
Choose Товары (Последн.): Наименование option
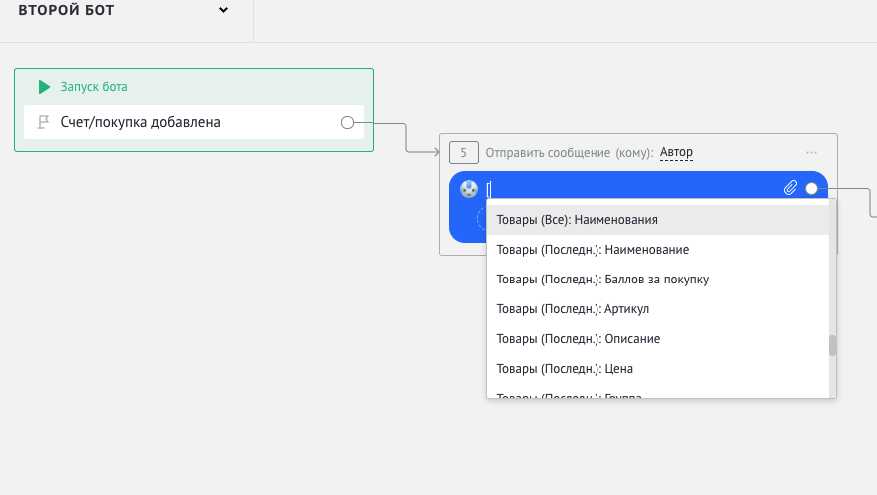[658, 249]
